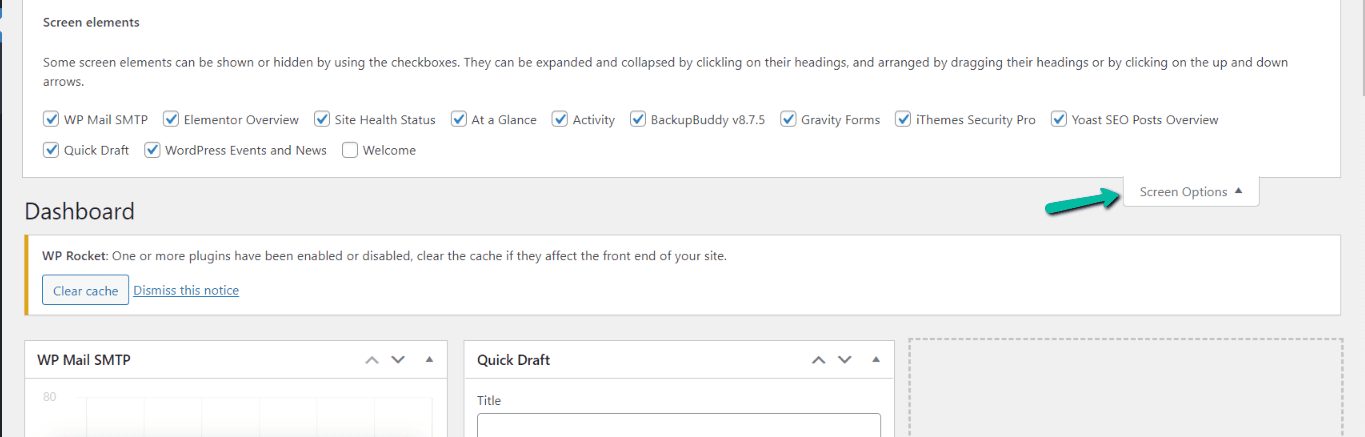The height and width of the screenshot is (437, 1365).
Task: Hide the Gravity Forms widget
Action: click(789, 120)
